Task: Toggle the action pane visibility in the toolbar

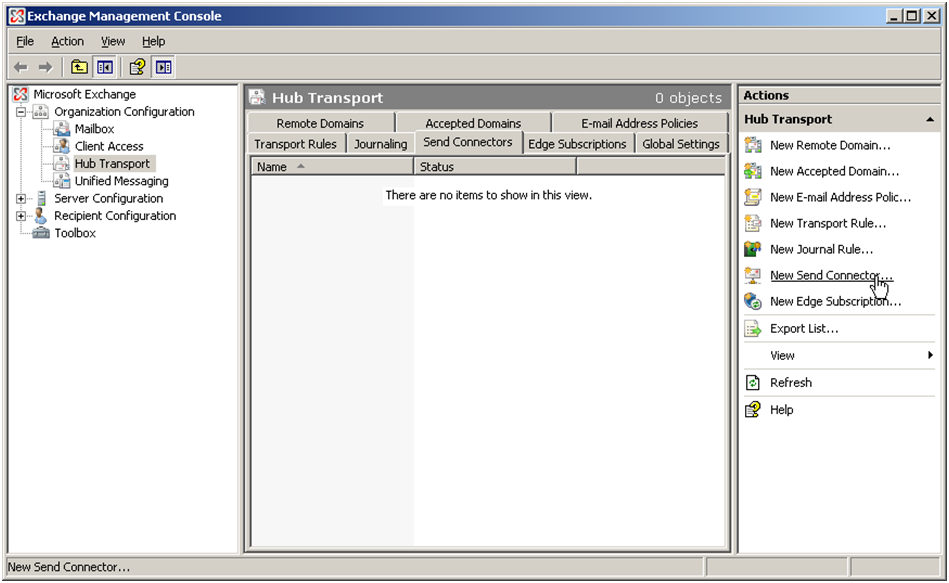Action: click(162, 66)
